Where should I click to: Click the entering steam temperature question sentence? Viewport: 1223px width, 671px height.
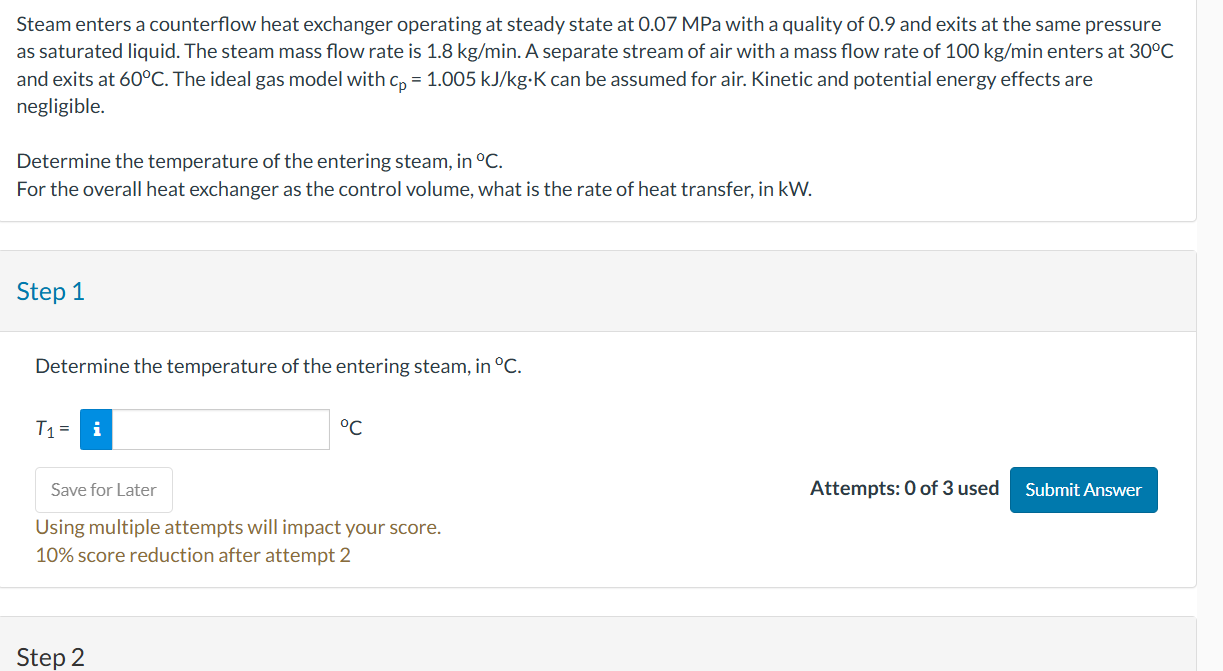point(258,160)
